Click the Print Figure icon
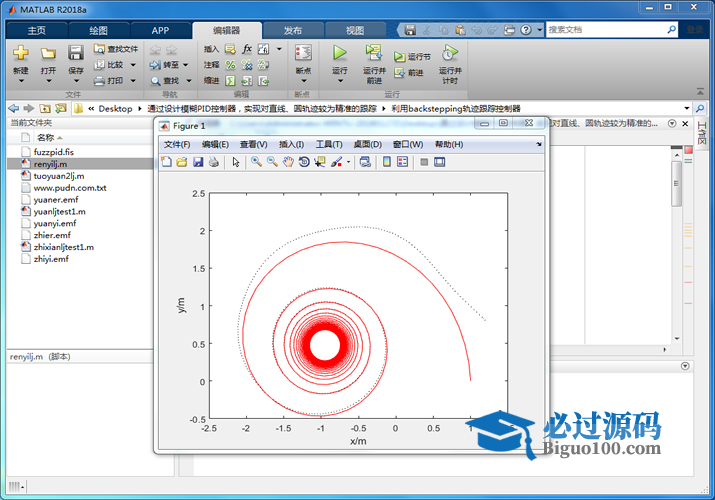The height and width of the screenshot is (500, 715). click(214, 162)
